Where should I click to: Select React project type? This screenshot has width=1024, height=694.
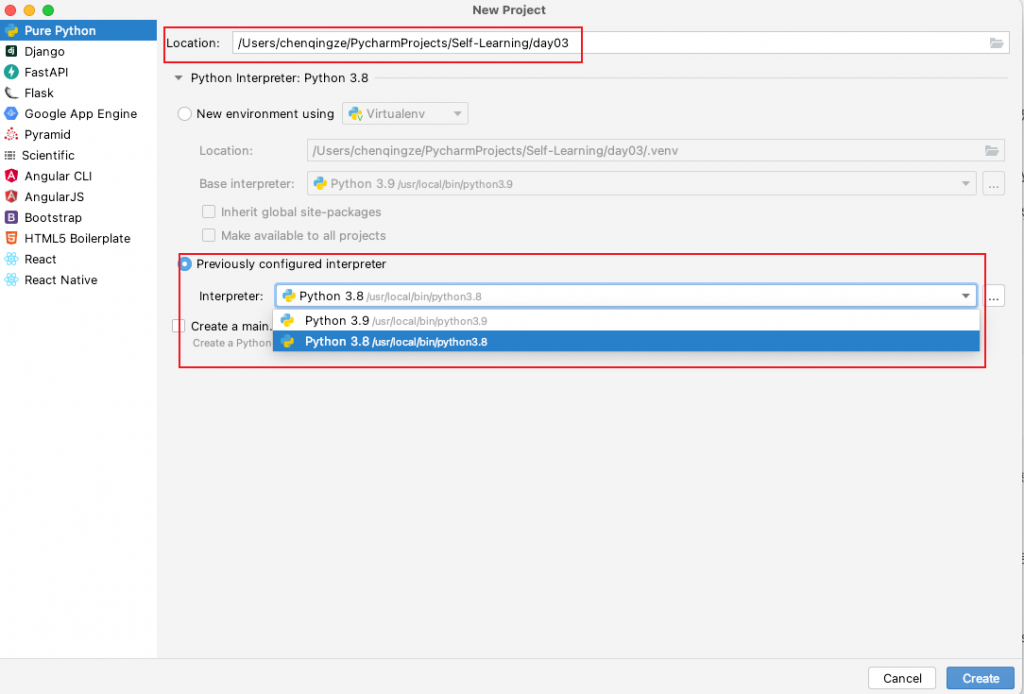coord(78,259)
